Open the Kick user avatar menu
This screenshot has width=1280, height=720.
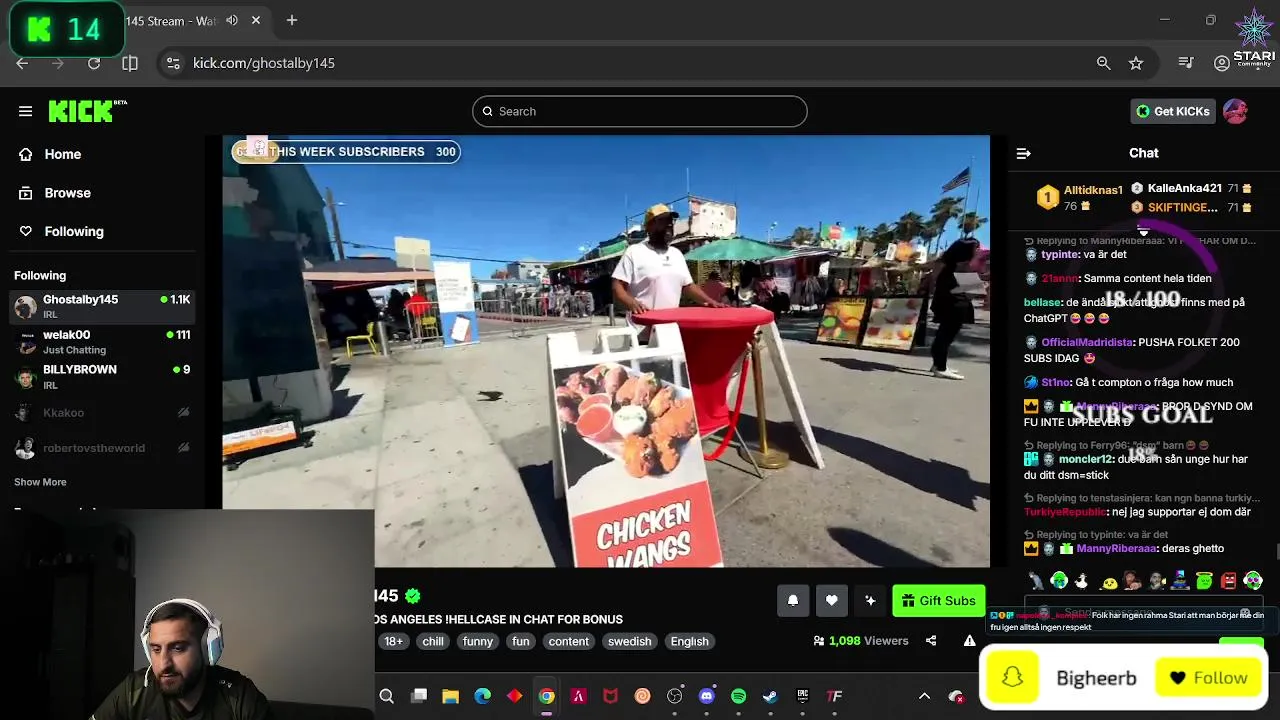pyautogui.click(x=1235, y=111)
